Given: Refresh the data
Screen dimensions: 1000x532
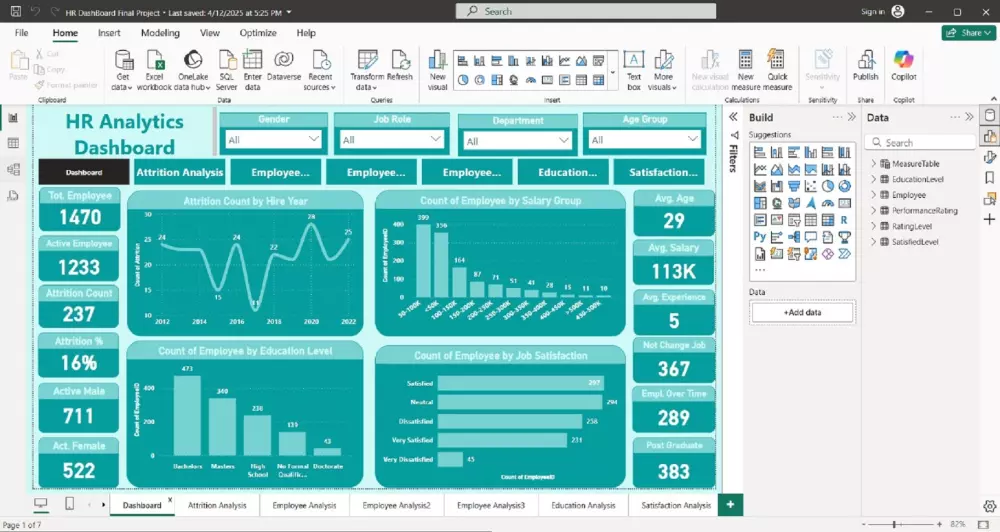Looking at the screenshot, I should [x=400, y=66].
